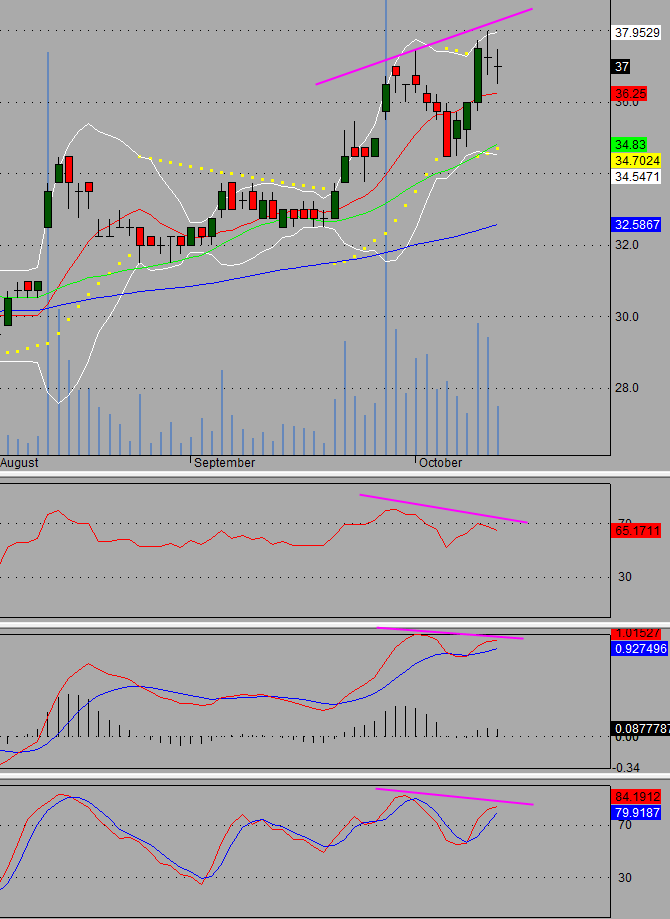The image size is (670, 919).
Task: Select the magenta divergence line in RSI panel
Action: (x=444, y=509)
